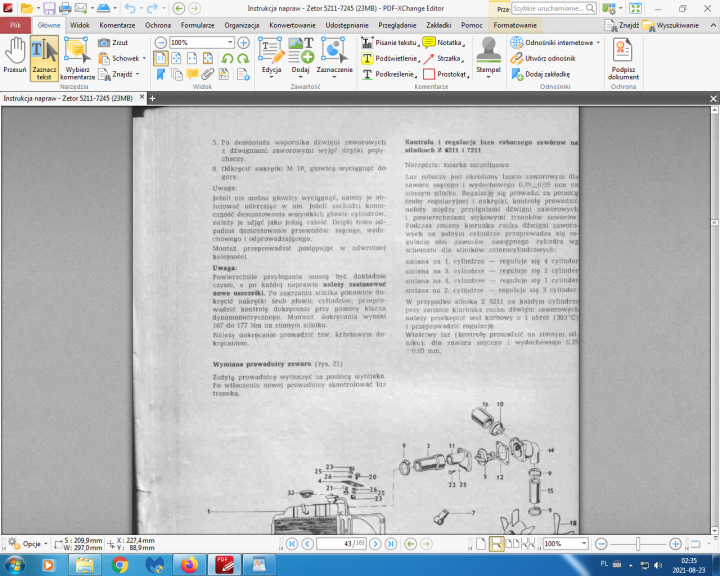Click Utwórz odnośnik link tool

[x=546, y=58]
